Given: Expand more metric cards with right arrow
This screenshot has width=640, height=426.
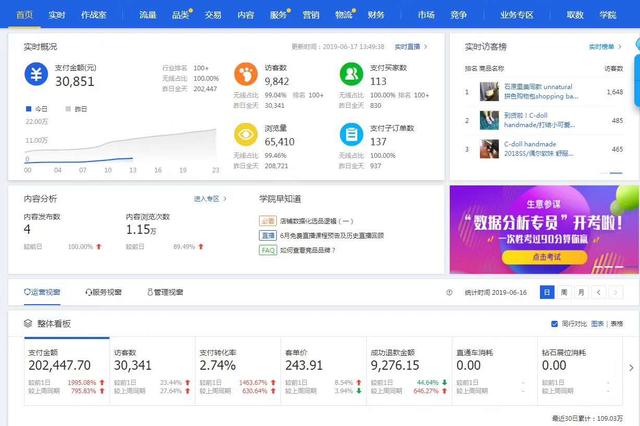Looking at the screenshot, I should [x=631, y=368].
